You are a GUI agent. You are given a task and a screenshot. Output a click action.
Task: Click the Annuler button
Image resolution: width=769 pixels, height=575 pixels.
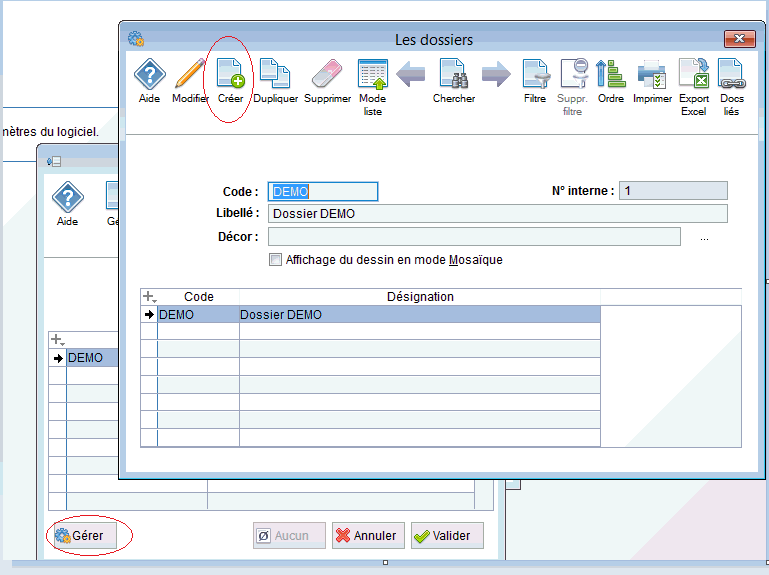coord(366,536)
